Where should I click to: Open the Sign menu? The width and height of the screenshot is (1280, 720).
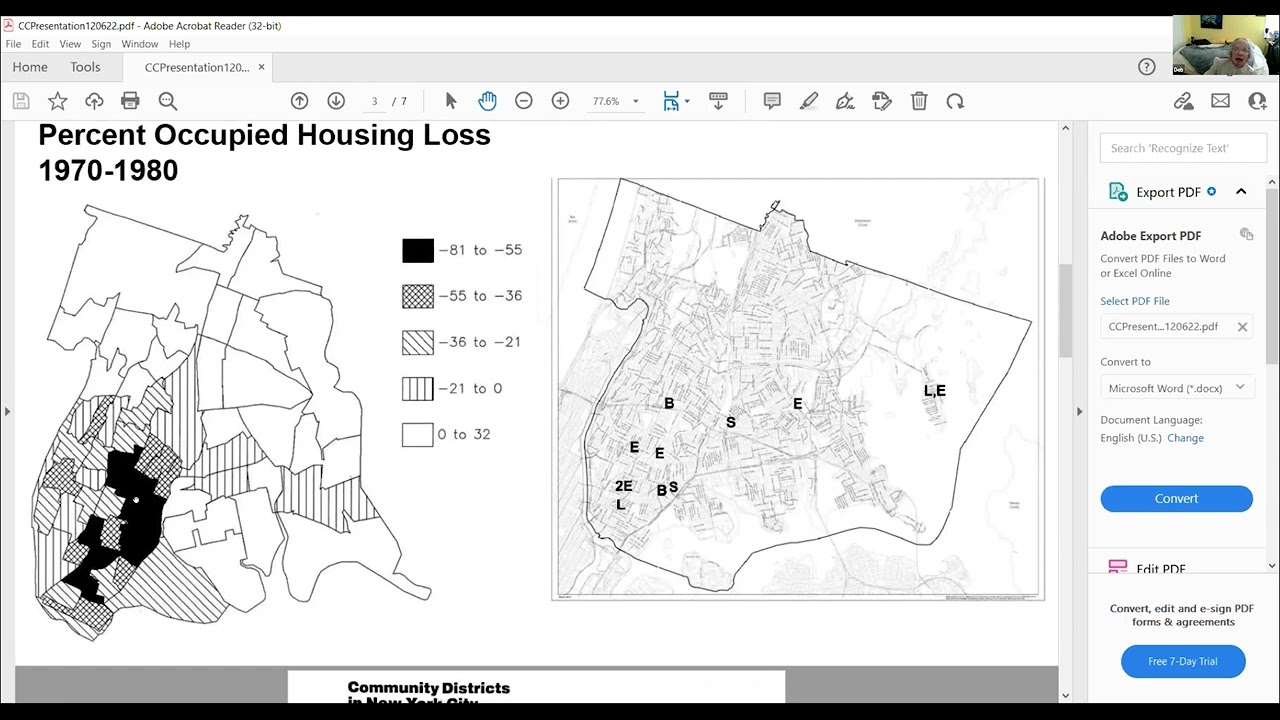pyautogui.click(x=101, y=44)
